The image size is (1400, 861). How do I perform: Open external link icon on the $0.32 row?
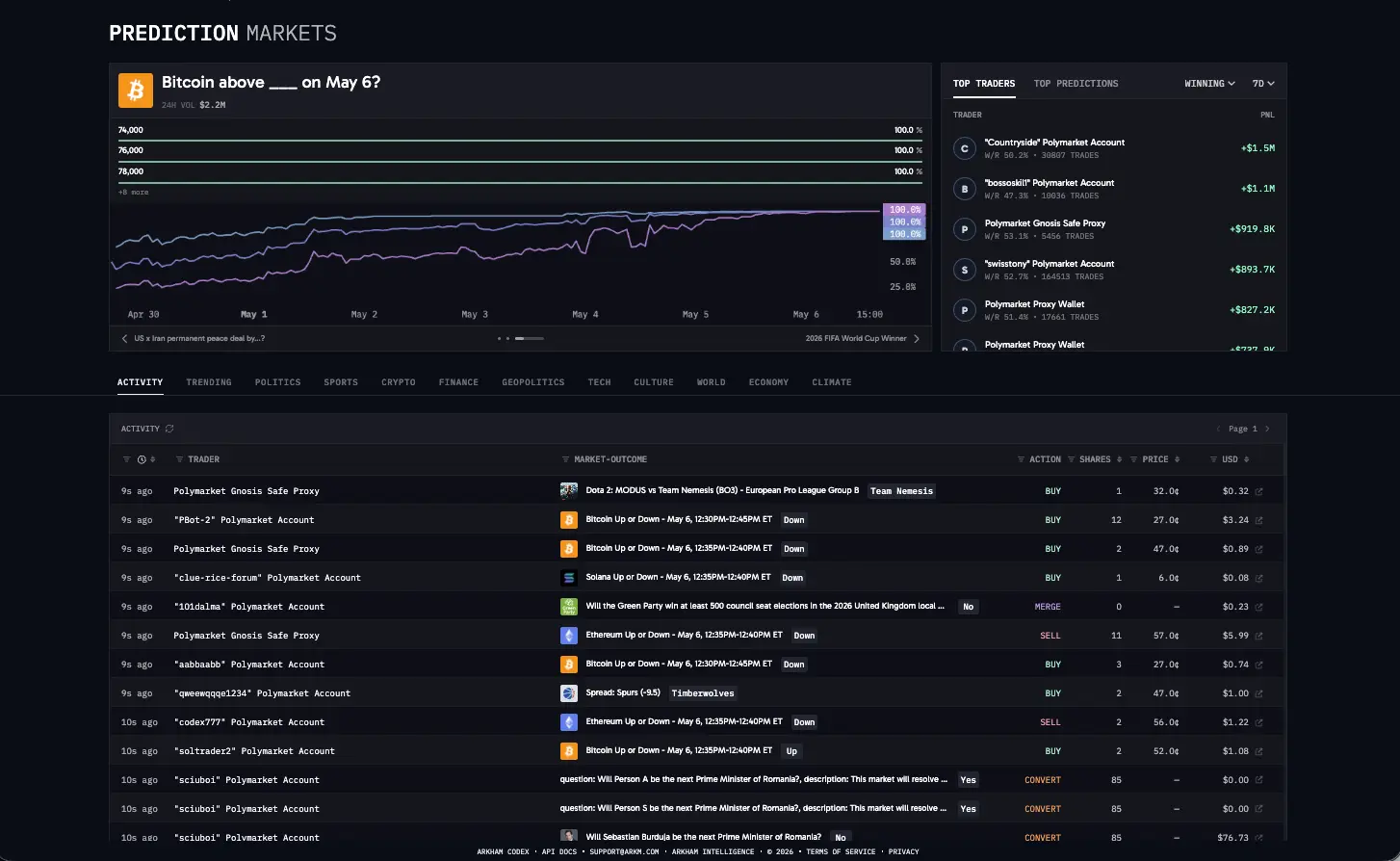[1259, 491]
